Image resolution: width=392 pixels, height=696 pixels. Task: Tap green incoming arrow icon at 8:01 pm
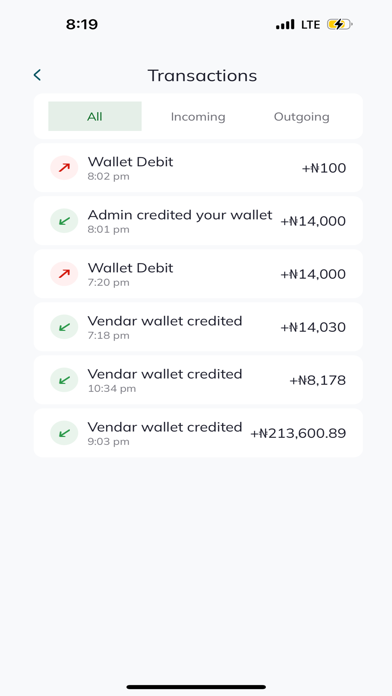coord(64,221)
